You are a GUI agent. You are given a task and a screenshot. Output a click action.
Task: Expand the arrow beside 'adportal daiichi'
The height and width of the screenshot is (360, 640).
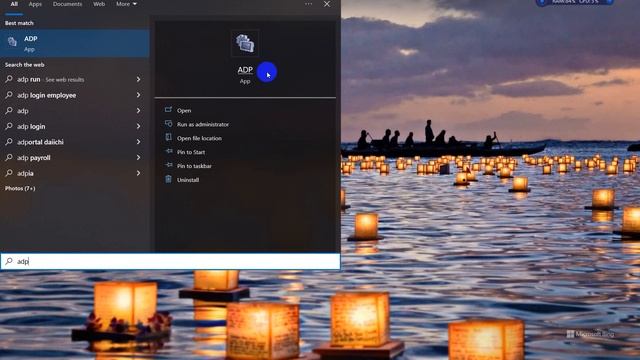click(x=138, y=142)
